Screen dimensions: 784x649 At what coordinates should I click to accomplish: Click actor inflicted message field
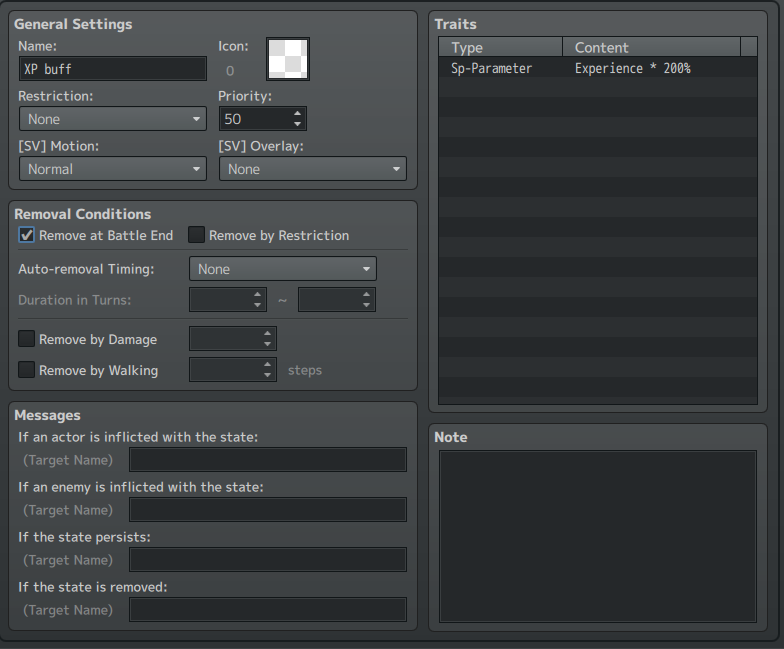click(x=268, y=460)
